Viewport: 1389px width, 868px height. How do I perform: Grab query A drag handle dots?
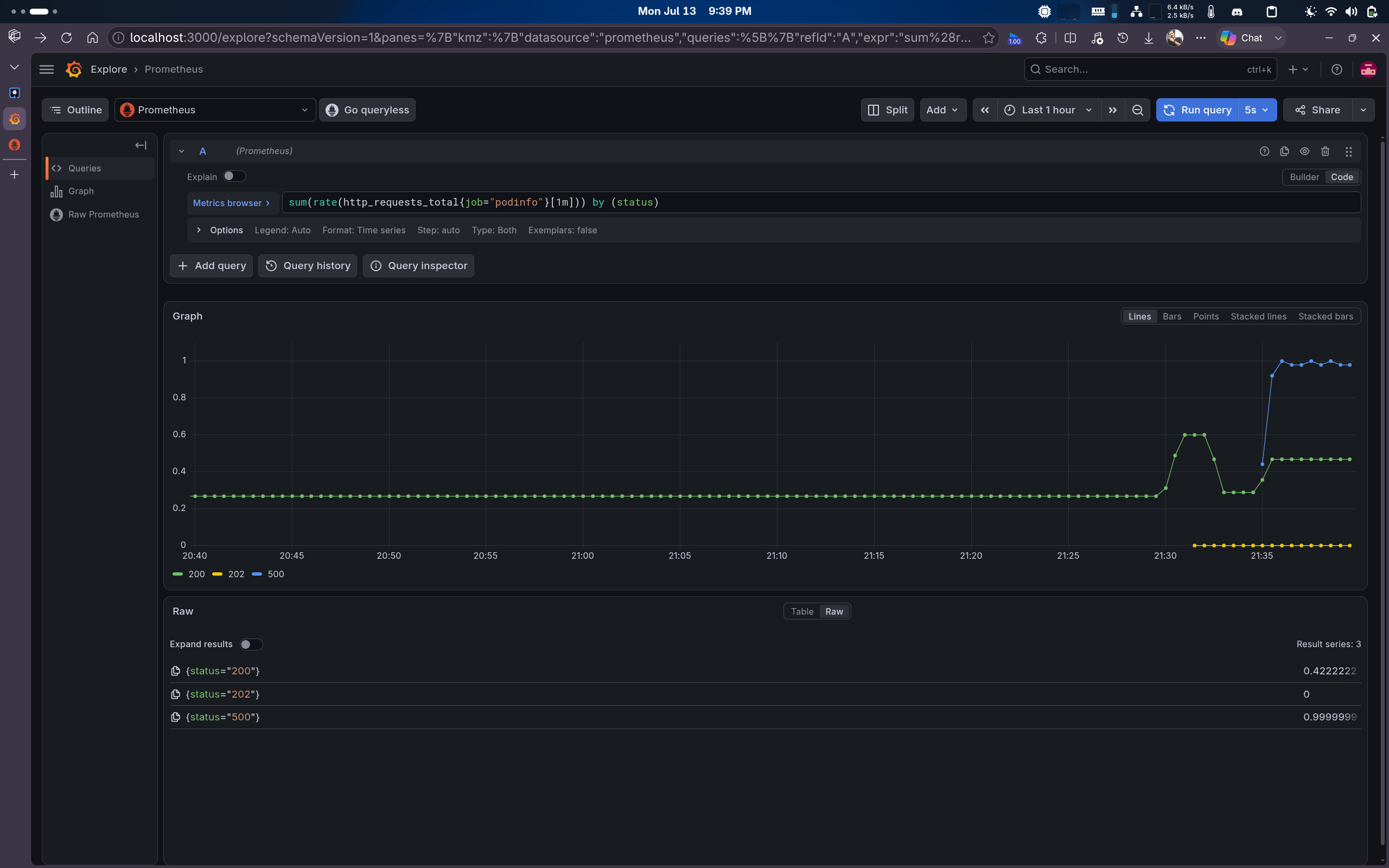(x=1349, y=151)
